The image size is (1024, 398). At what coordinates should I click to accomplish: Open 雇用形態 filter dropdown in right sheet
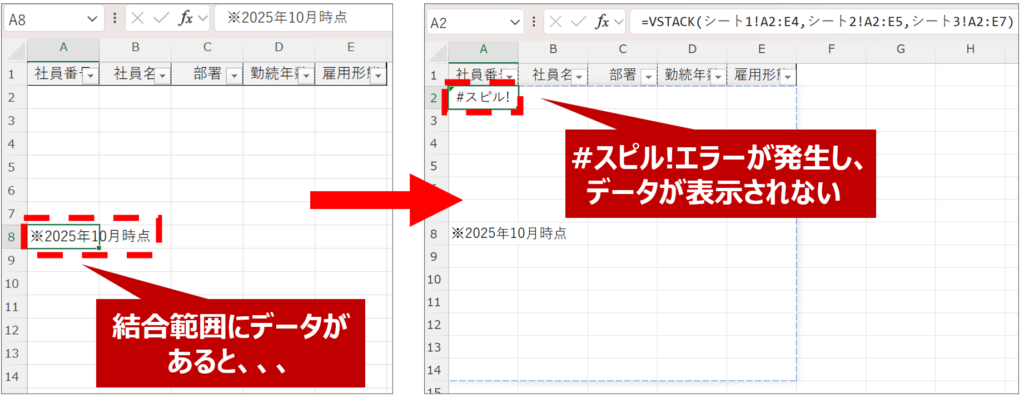coord(788,76)
